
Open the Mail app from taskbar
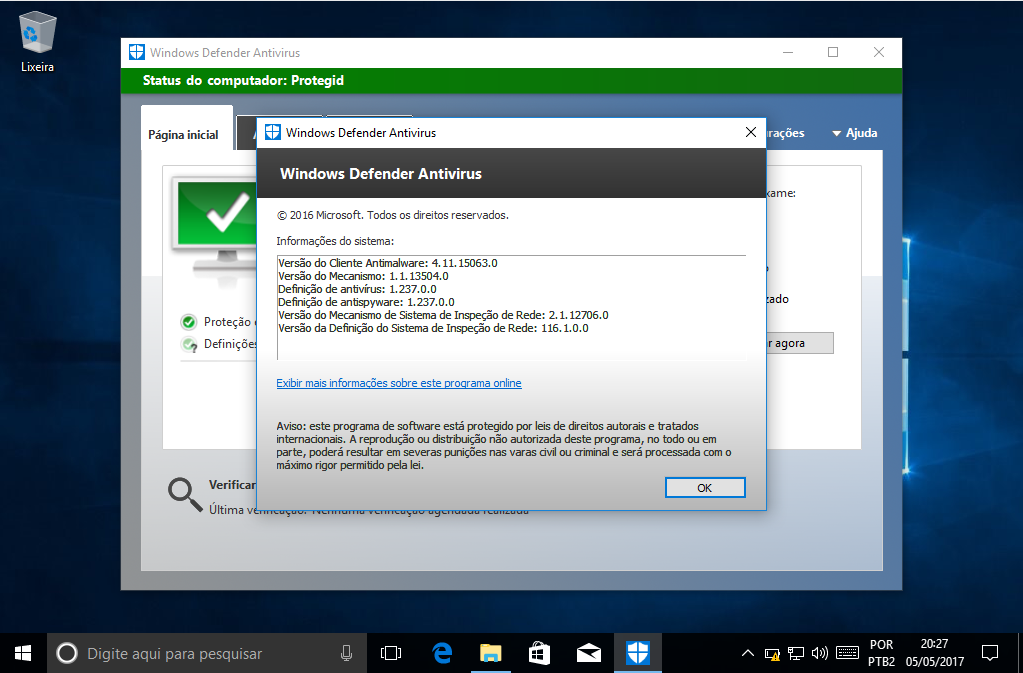(x=588, y=653)
